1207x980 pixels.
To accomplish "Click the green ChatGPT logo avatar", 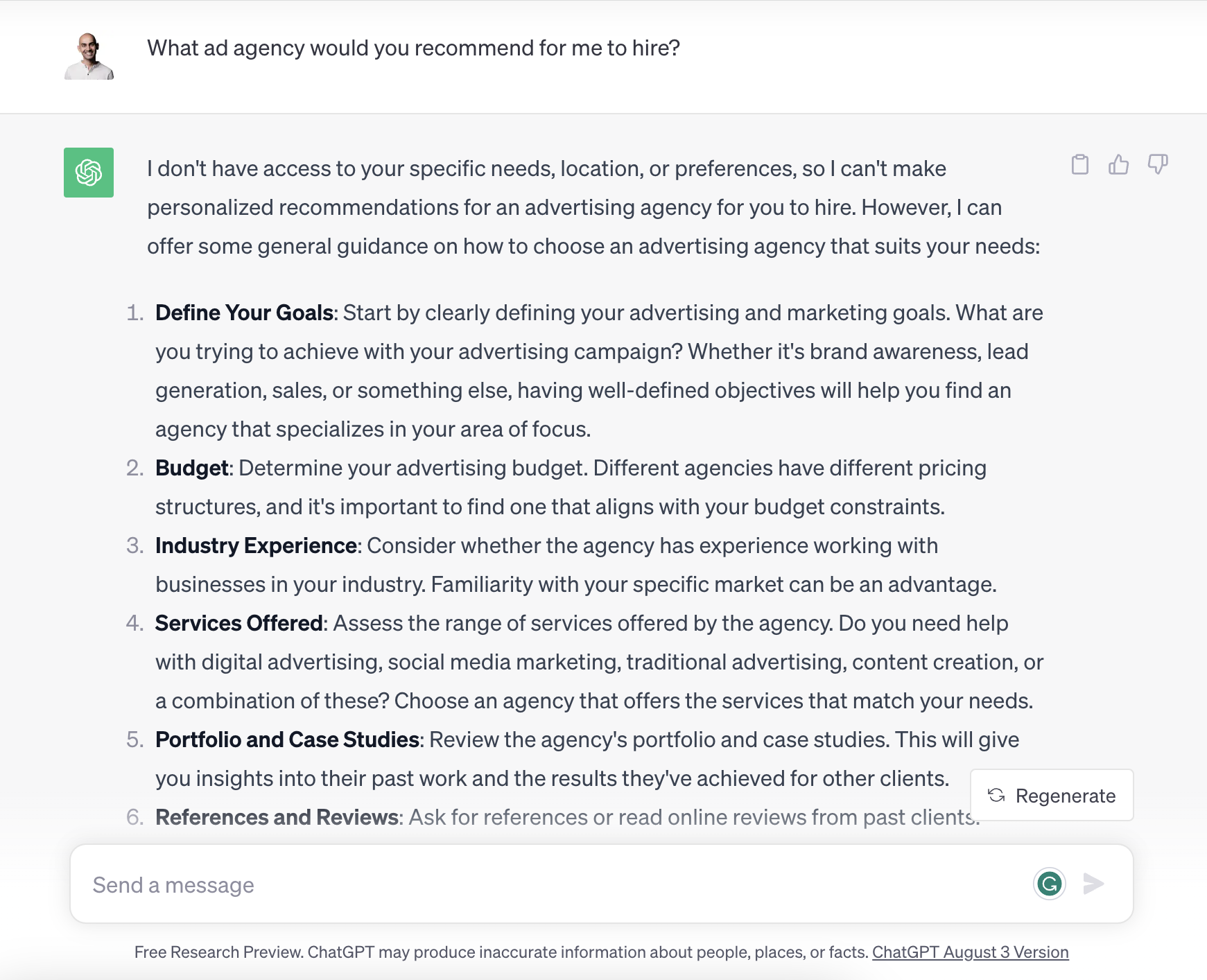I will click(89, 173).
